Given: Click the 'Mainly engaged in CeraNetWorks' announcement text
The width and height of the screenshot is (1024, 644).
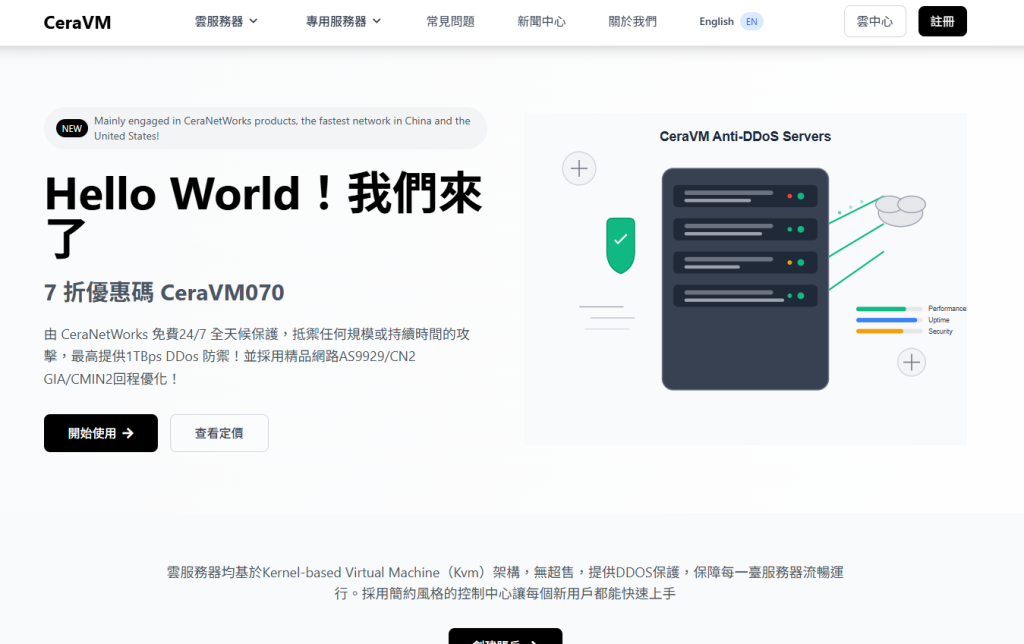Looking at the screenshot, I should coord(282,129).
